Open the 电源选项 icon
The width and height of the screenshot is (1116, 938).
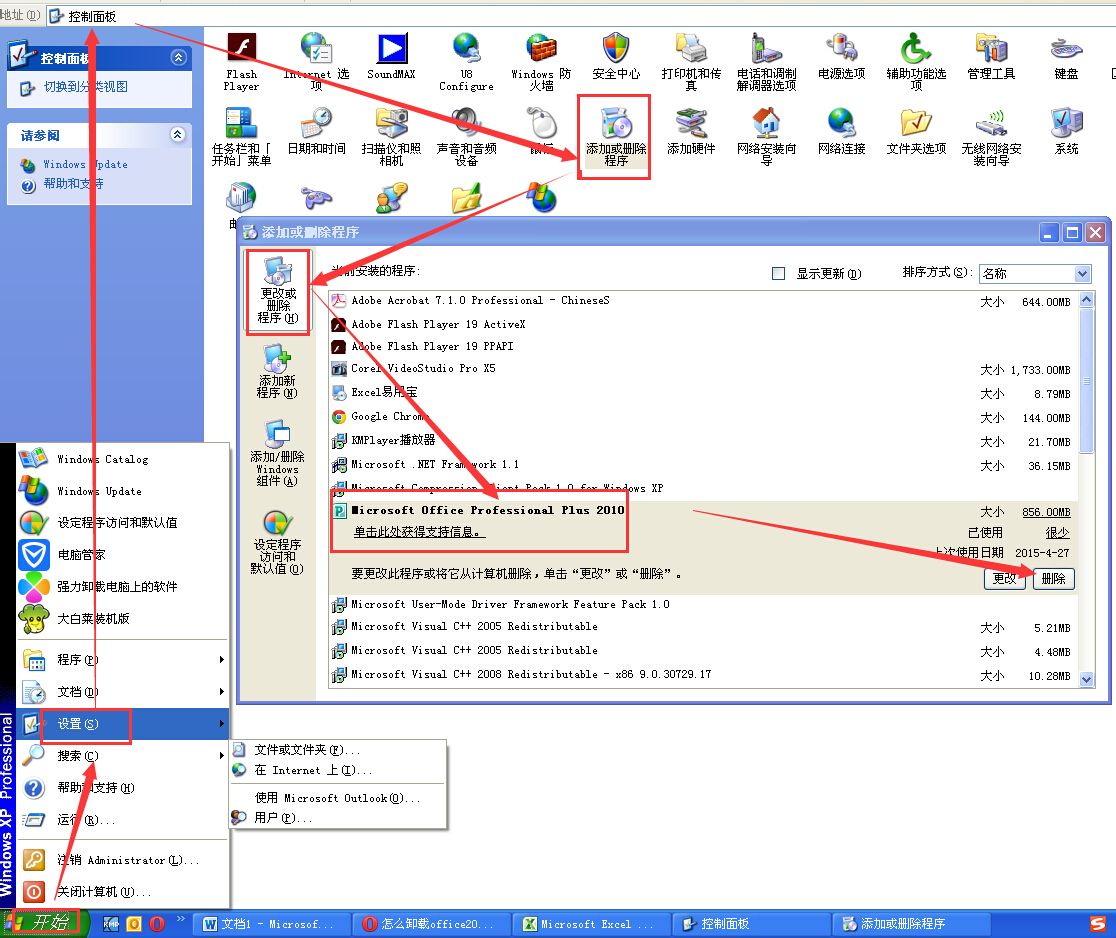[x=841, y=56]
